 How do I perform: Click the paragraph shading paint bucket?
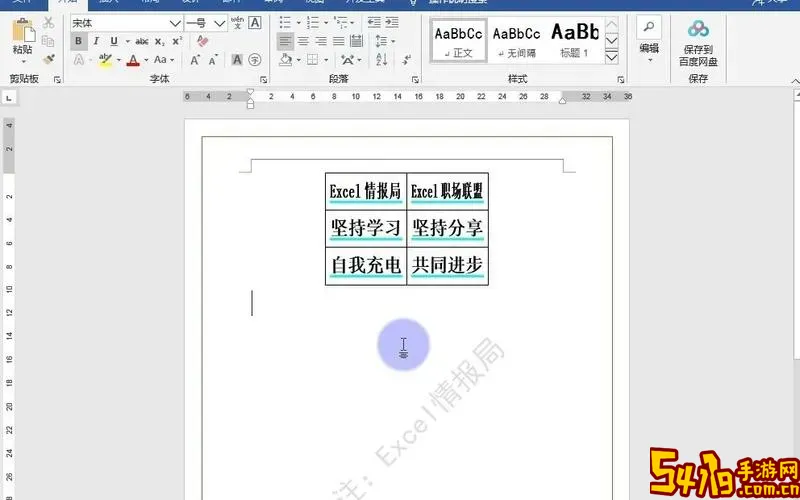(x=286, y=60)
